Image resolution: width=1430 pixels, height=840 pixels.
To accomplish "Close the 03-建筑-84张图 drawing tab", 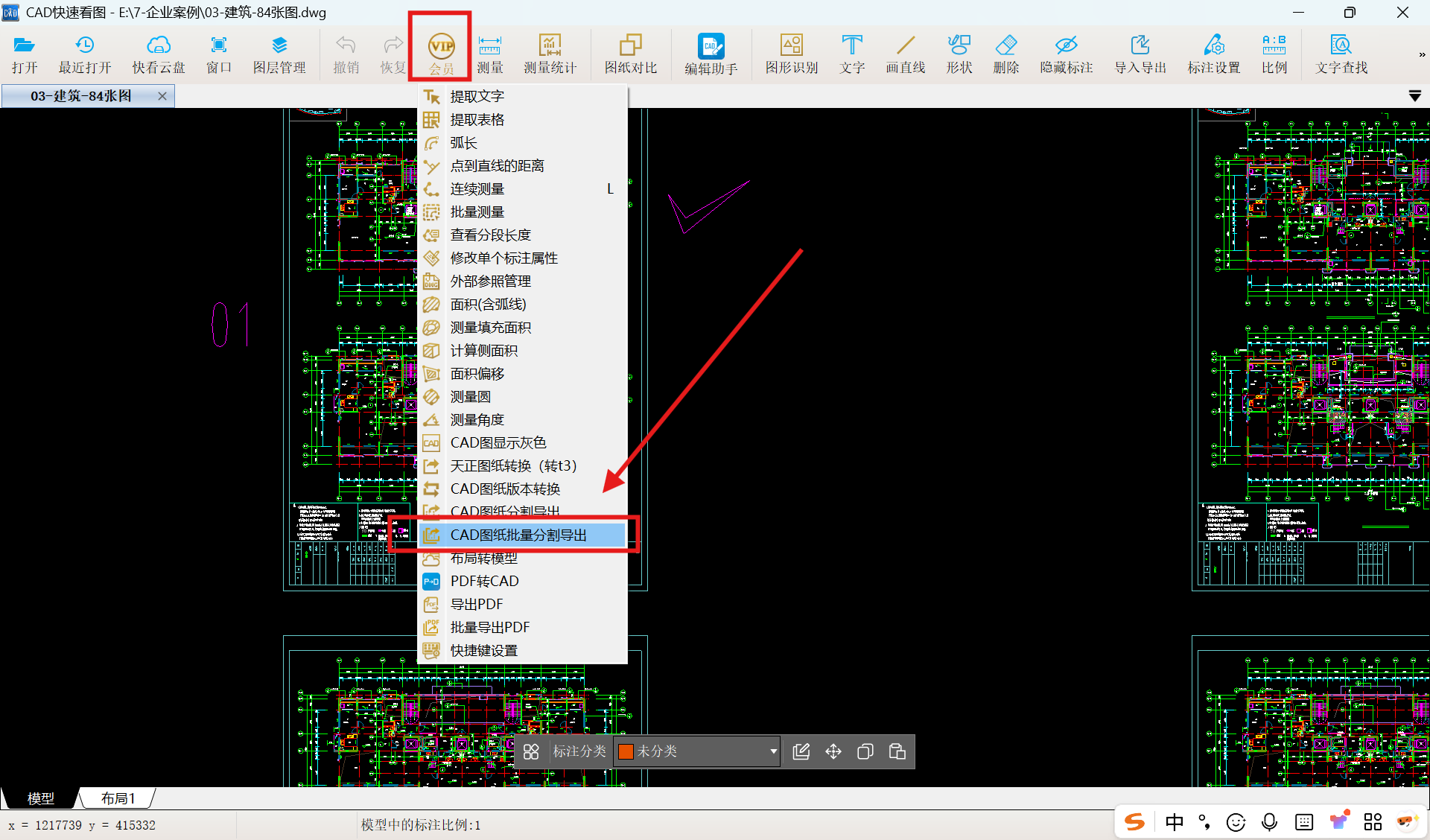I will pyautogui.click(x=162, y=96).
